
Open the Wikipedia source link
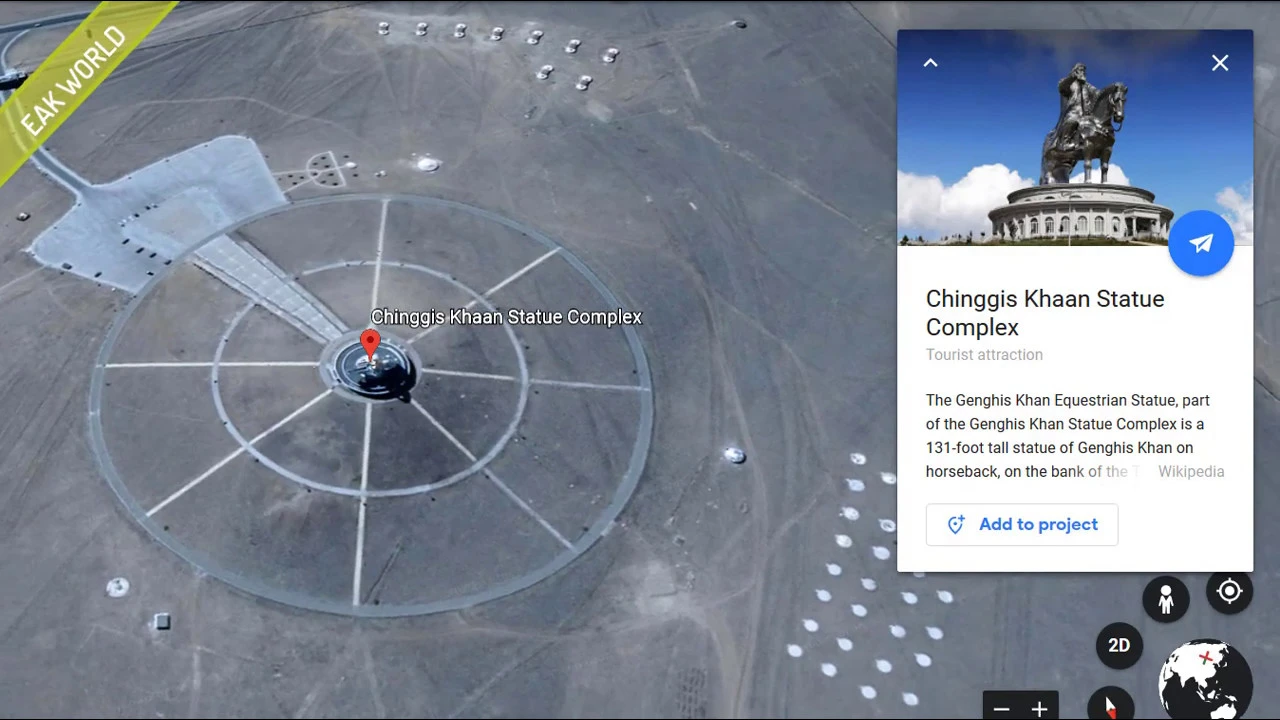click(1191, 472)
